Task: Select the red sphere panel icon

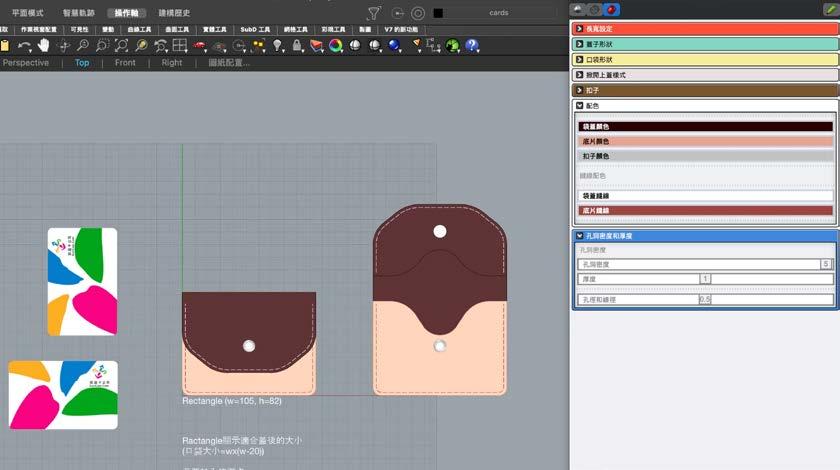Action: point(611,9)
